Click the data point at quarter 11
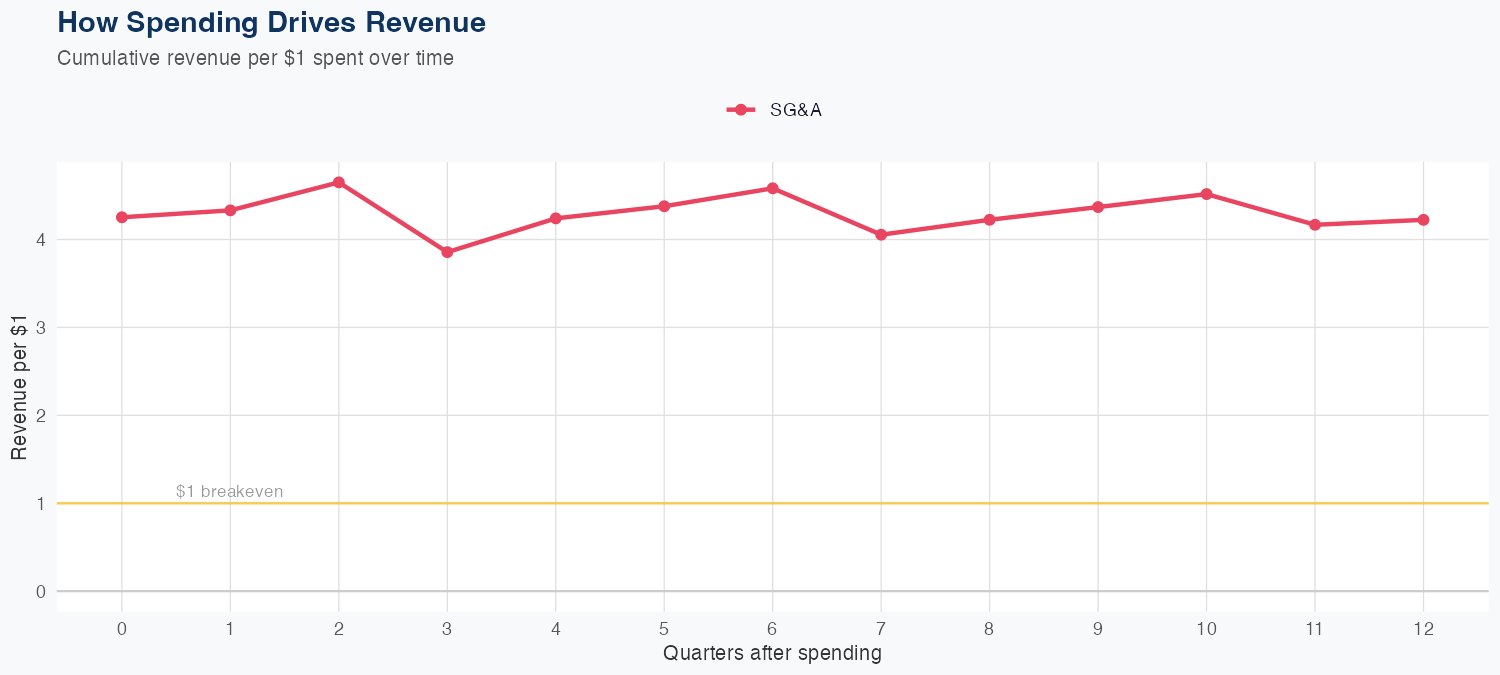 [1315, 225]
